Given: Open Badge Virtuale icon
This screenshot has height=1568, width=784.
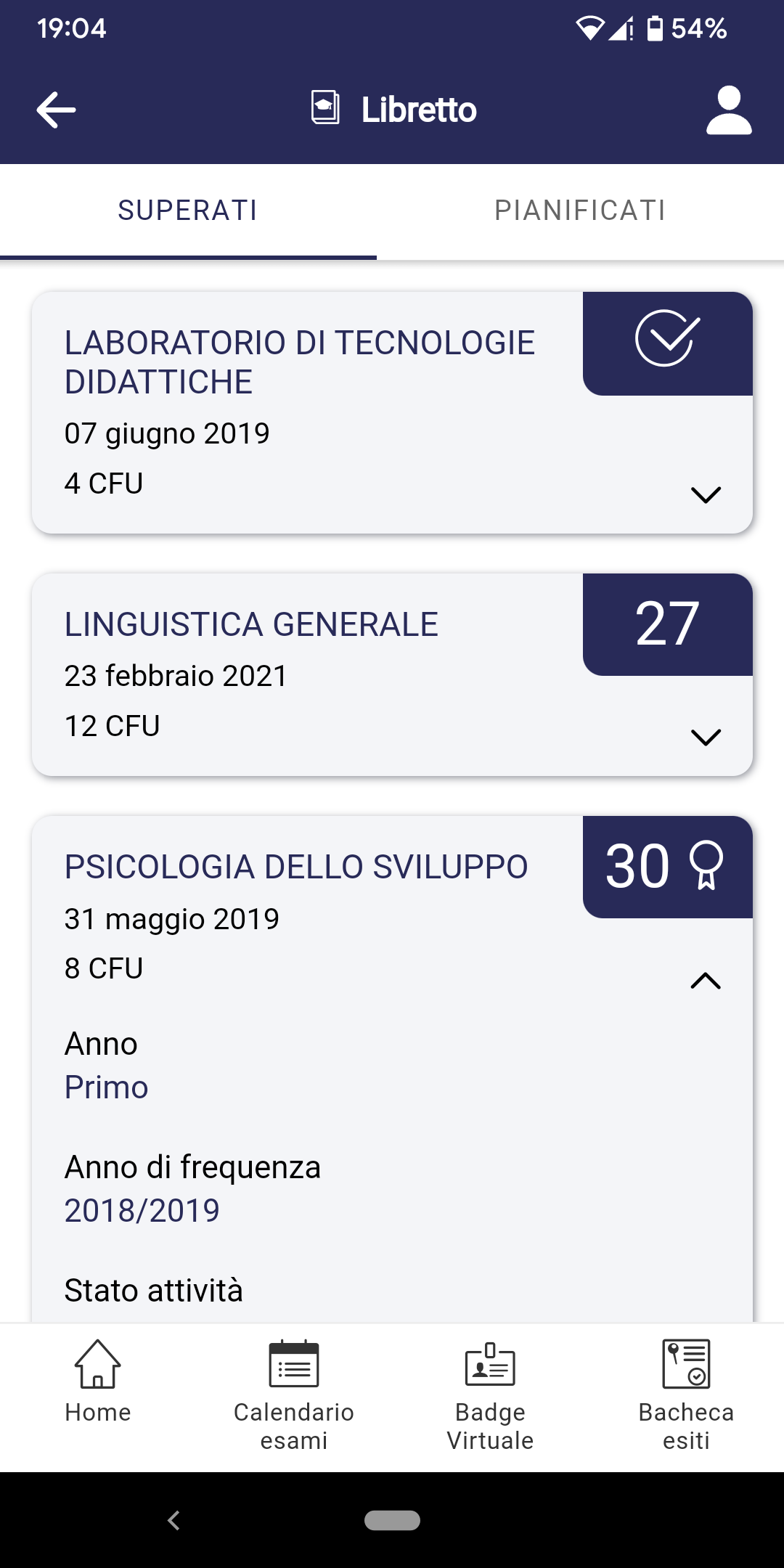Looking at the screenshot, I should click(x=490, y=1365).
